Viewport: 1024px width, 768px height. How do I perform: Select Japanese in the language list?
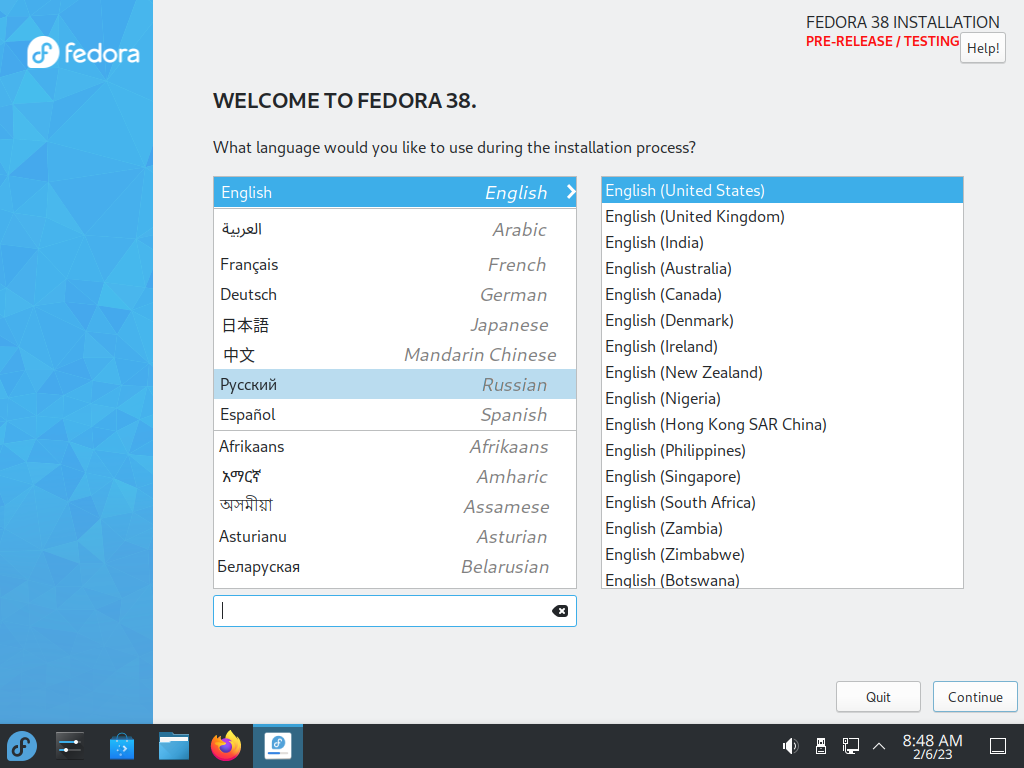(x=394, y=325)
